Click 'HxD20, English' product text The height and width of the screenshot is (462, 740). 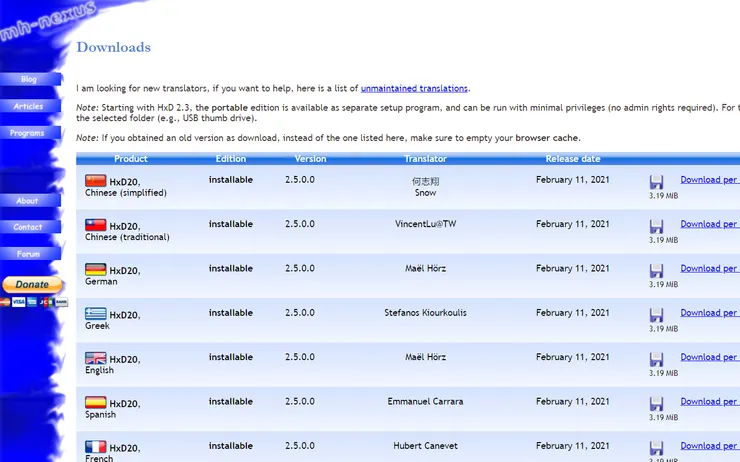pos(113,365)
